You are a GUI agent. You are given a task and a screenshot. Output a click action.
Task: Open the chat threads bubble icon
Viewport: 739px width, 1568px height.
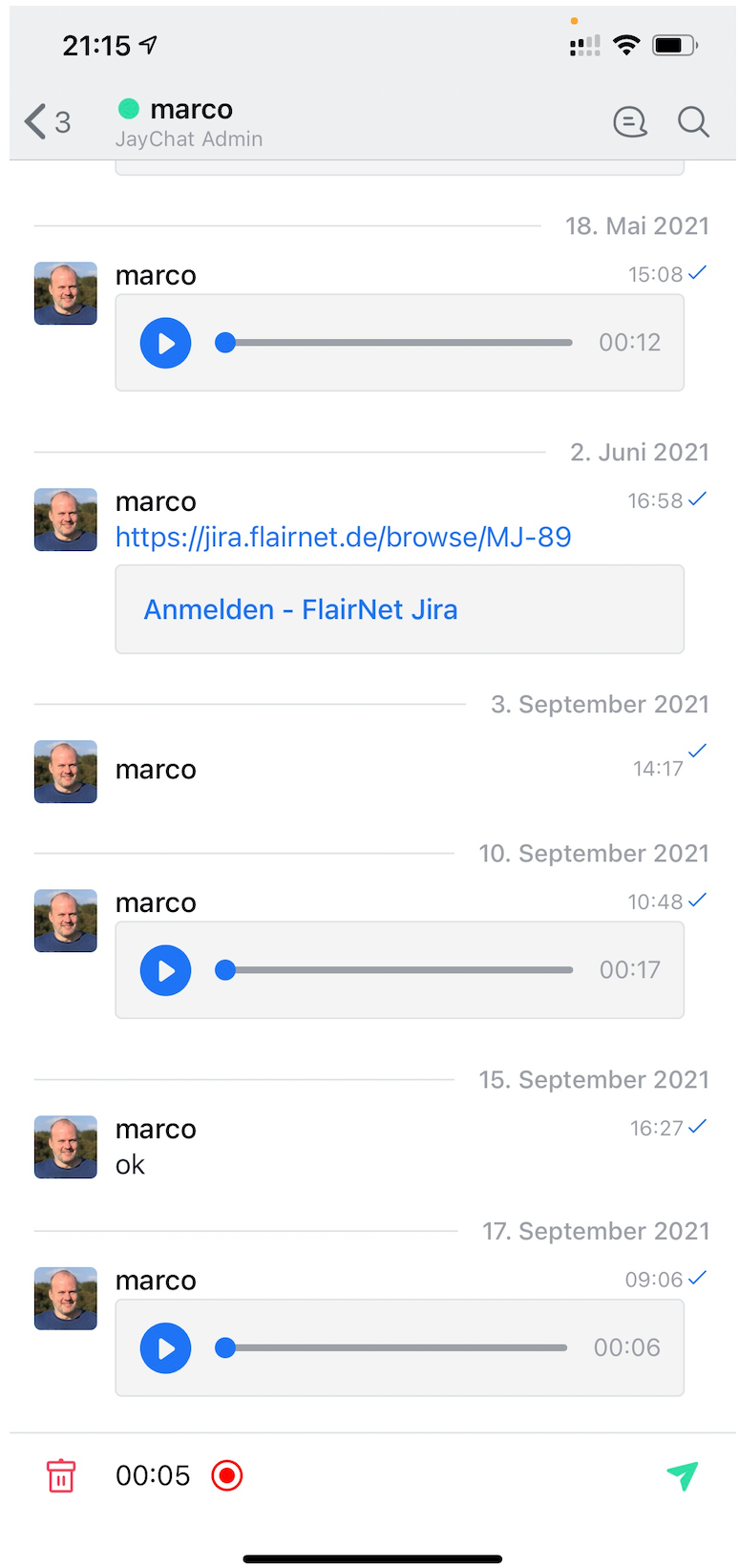coord(630,122)
